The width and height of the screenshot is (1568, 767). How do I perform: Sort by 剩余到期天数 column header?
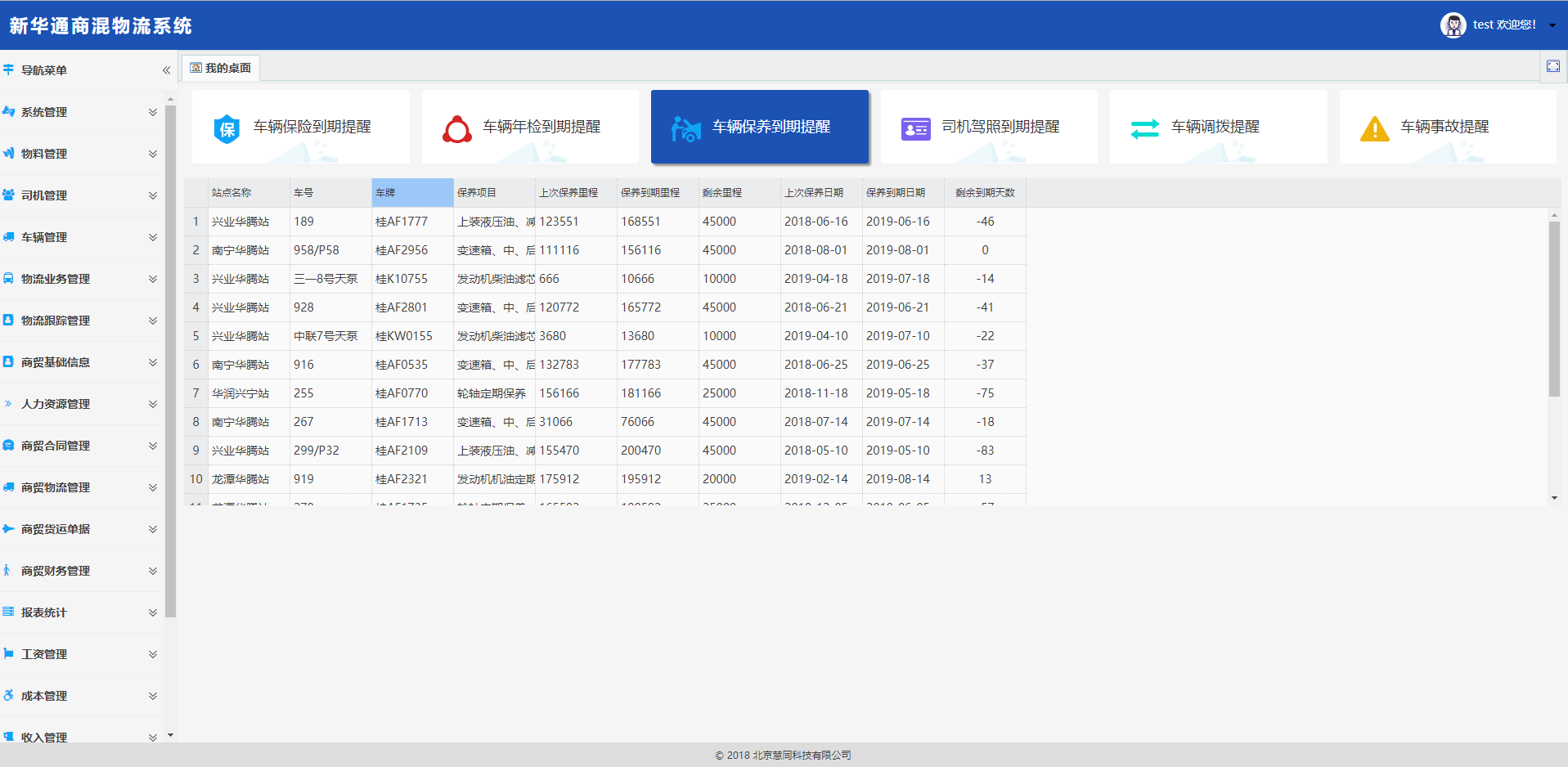(985, 193)
